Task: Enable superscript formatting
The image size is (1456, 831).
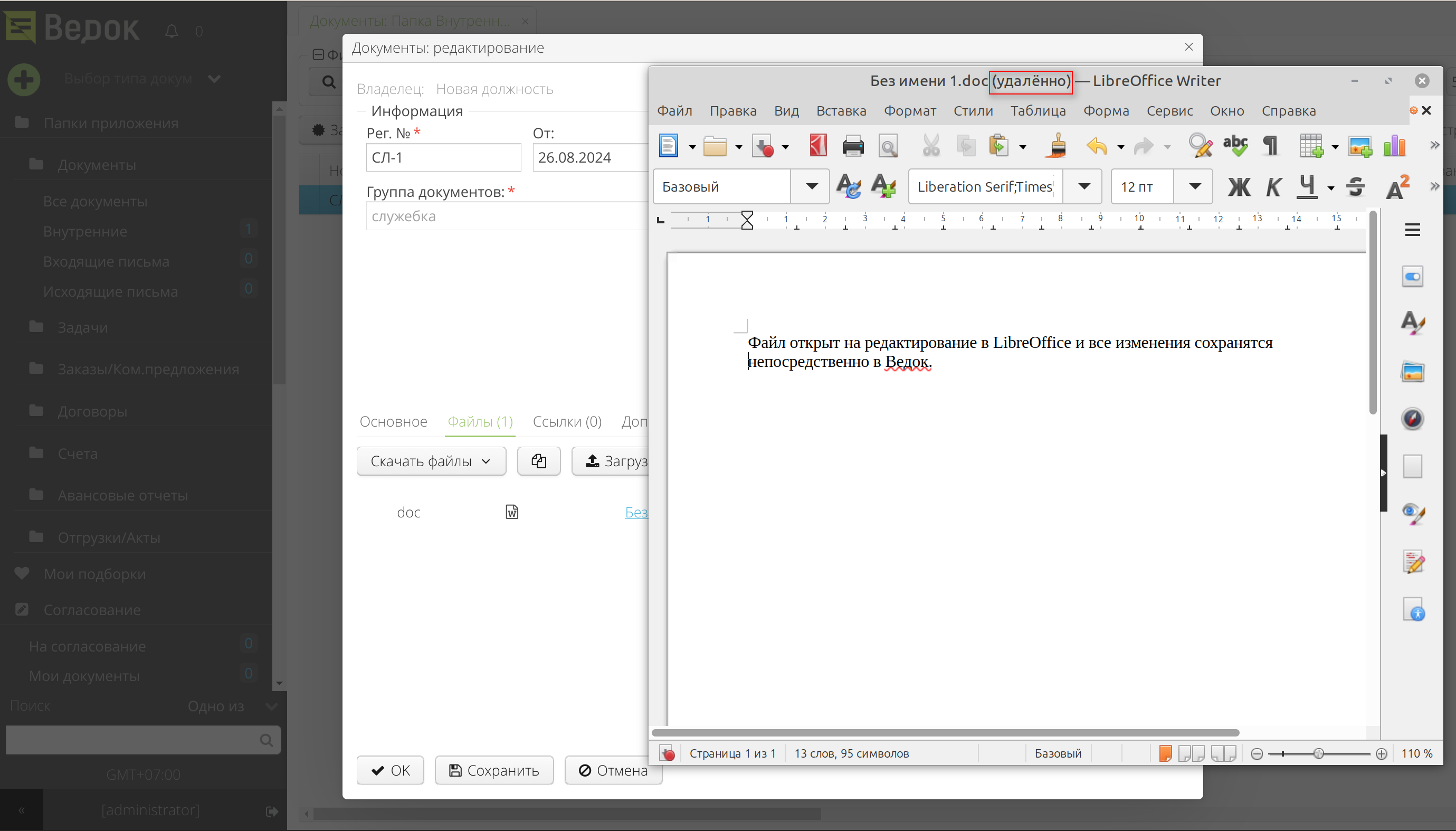Action: coord(1397,187)
